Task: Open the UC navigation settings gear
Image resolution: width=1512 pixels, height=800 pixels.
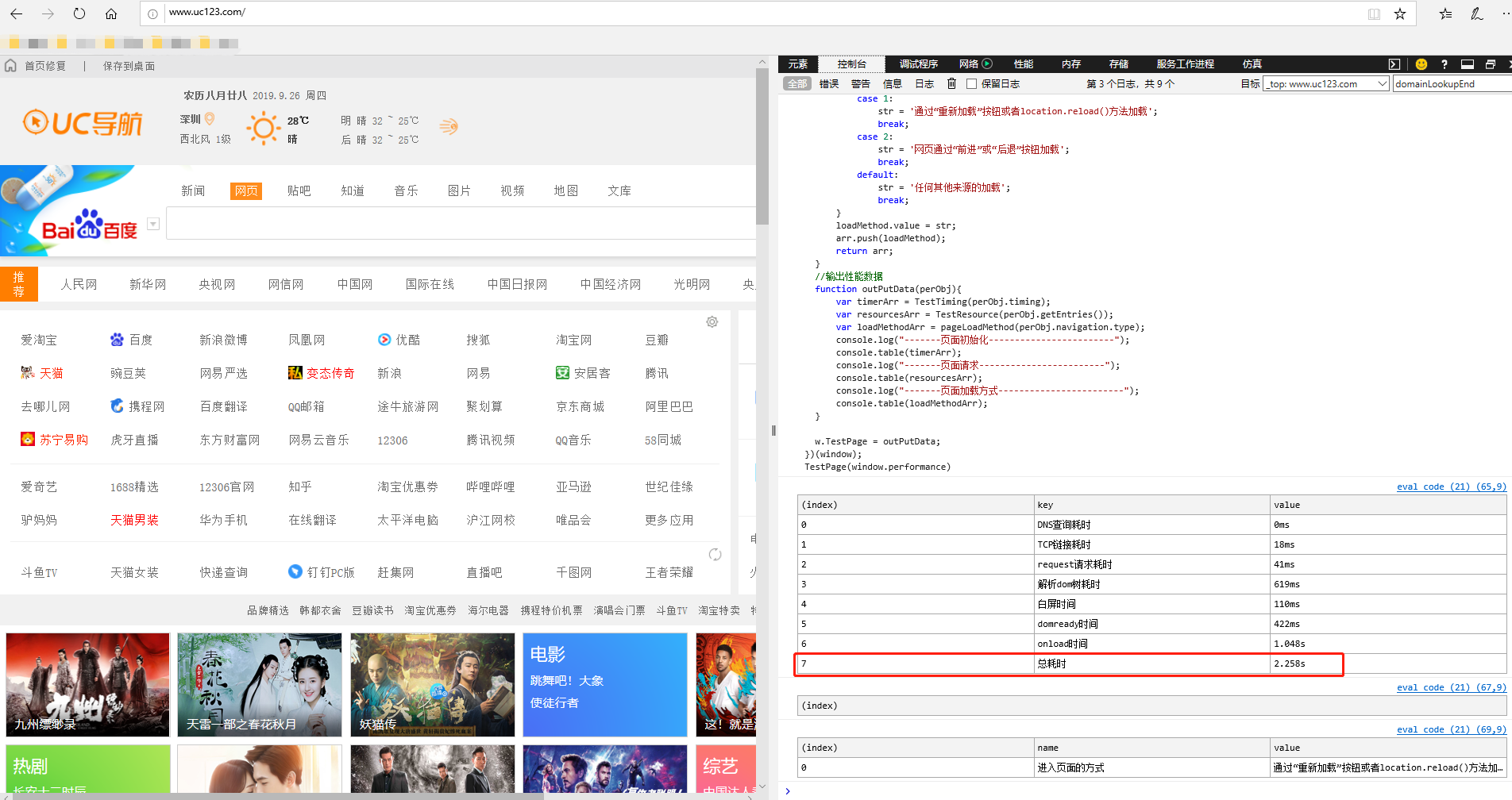Action: pos(712,321)
